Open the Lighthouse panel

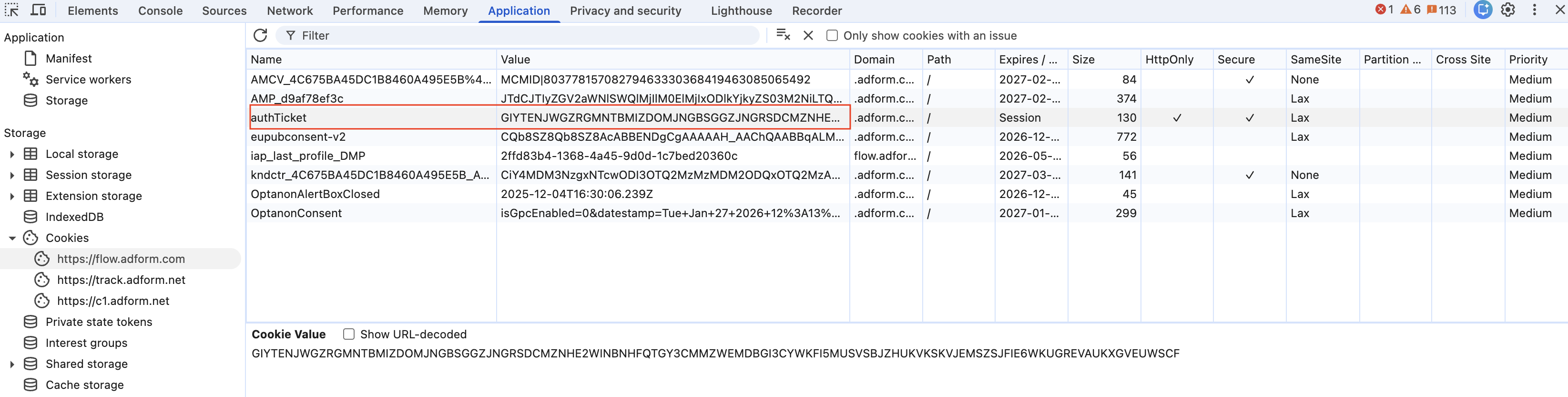[740, 10]
